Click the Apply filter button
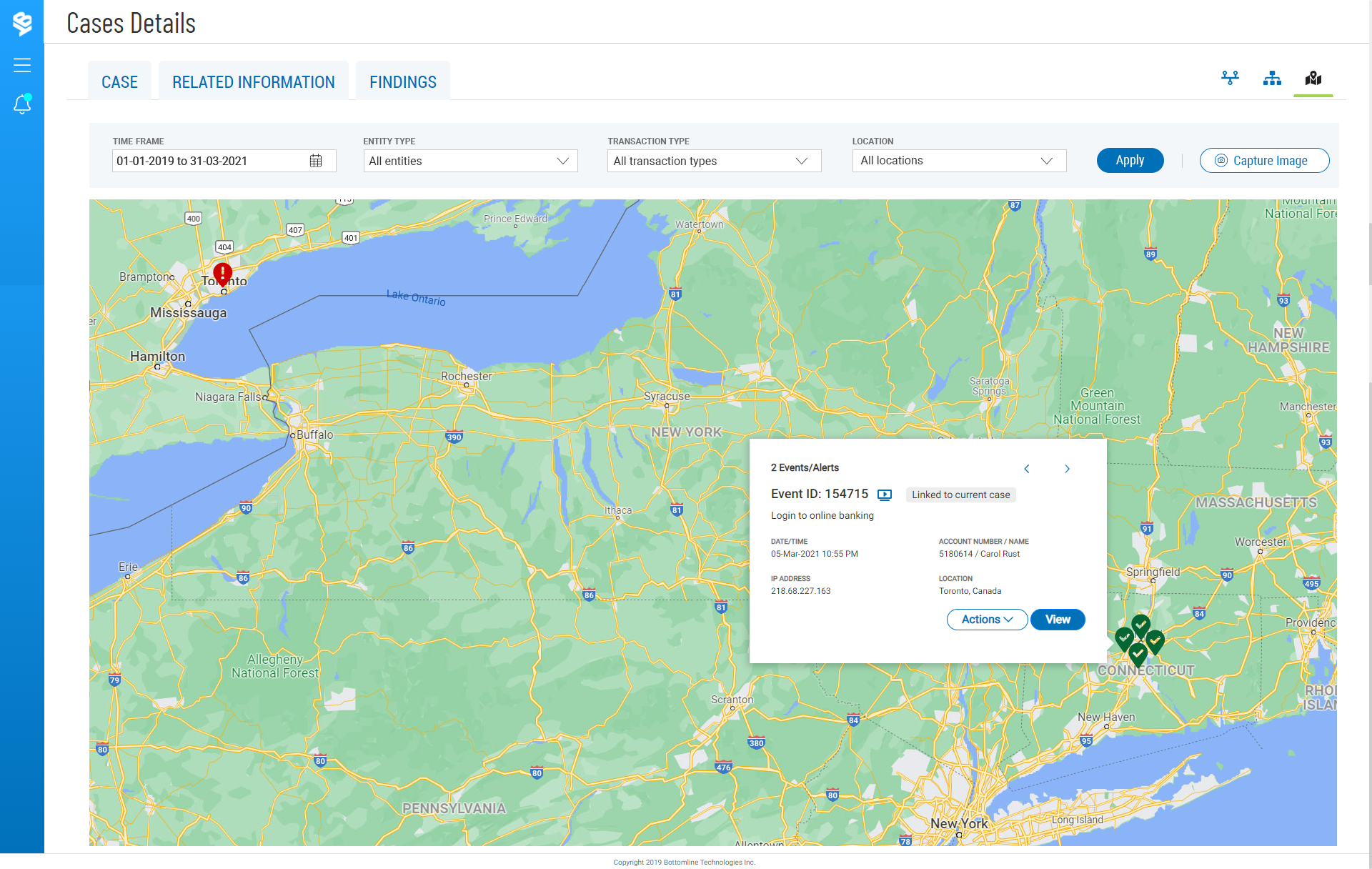 [x=1130, y=161]
